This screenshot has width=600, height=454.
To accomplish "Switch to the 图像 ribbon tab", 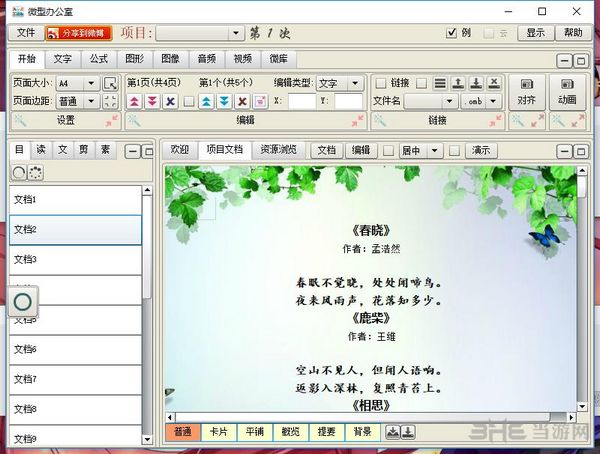I will [x=171, y=59].
